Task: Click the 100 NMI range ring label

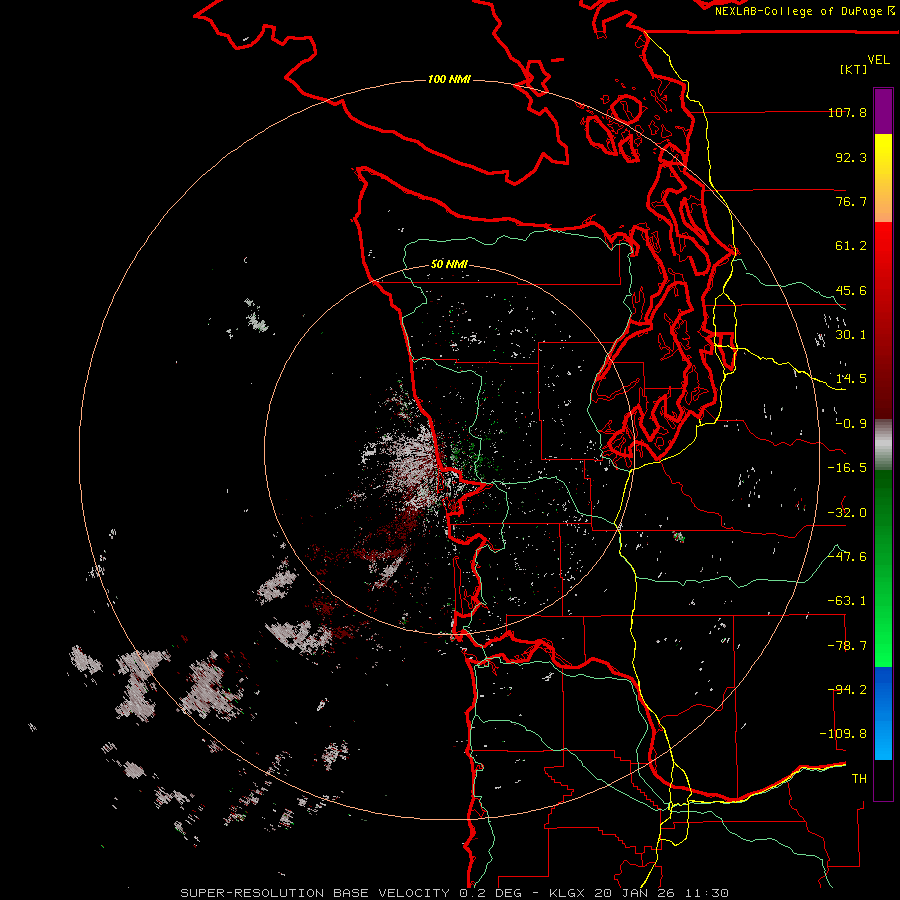Action: 449,79
